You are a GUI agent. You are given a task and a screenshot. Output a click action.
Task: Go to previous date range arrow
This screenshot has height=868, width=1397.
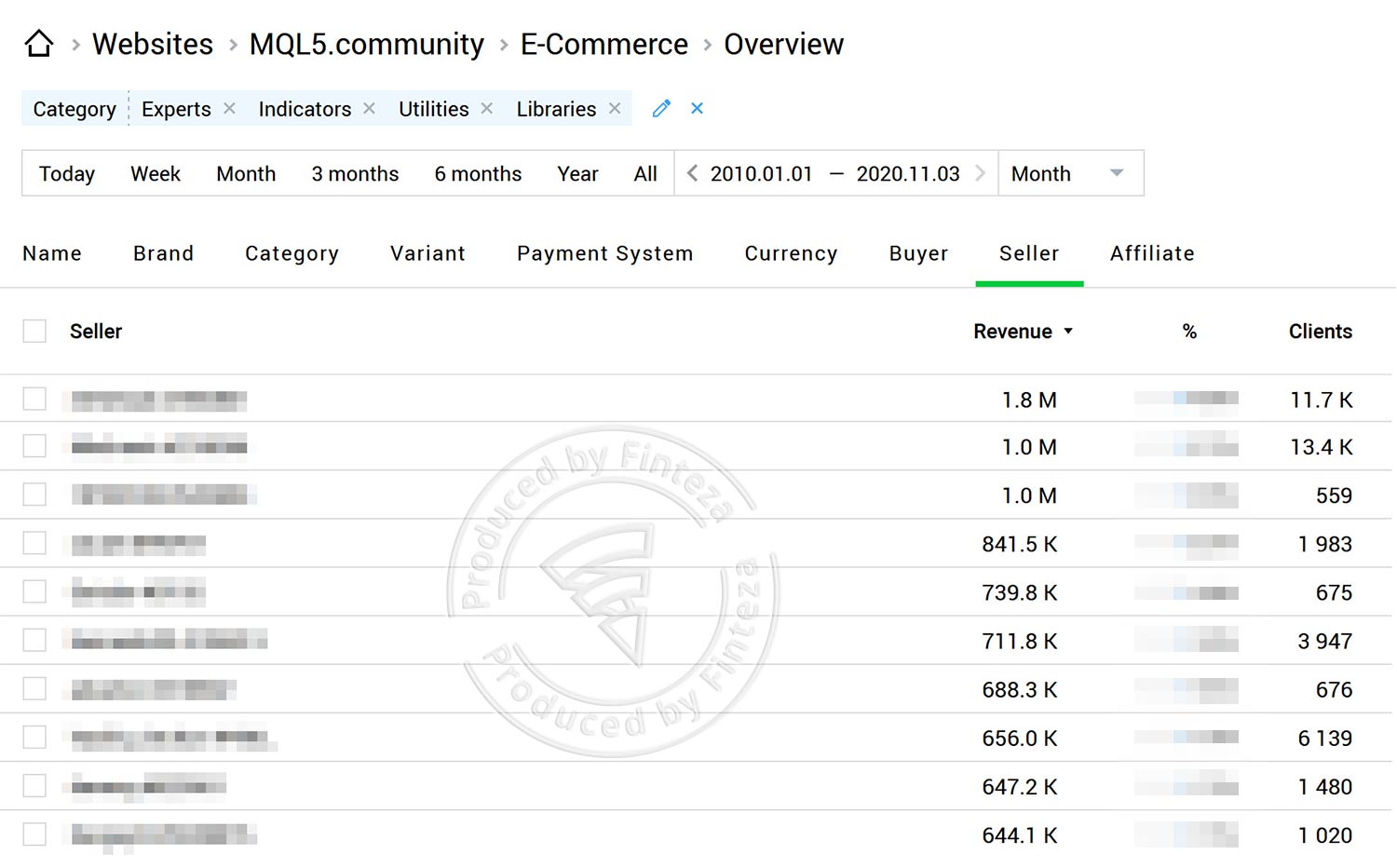point(692,173)
